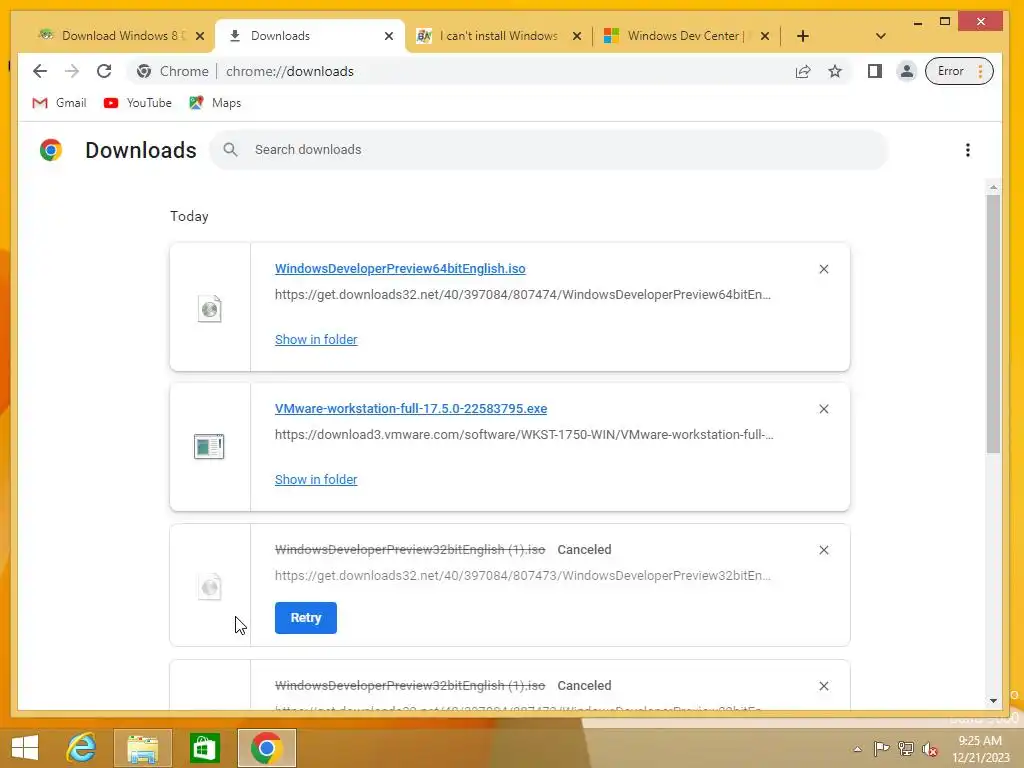Show WindowsDeveloperPreview64bit iso in folder
The image size is (1024, 768).
pyautogui.click(x=316, y=340)
